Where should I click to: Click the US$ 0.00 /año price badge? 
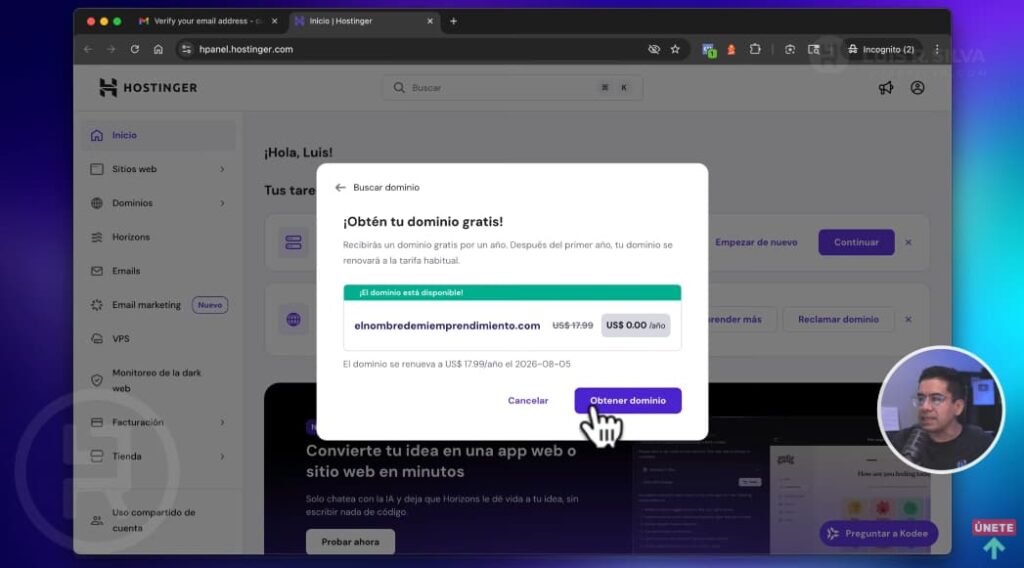pyautogui.click(x=635, y=325)
